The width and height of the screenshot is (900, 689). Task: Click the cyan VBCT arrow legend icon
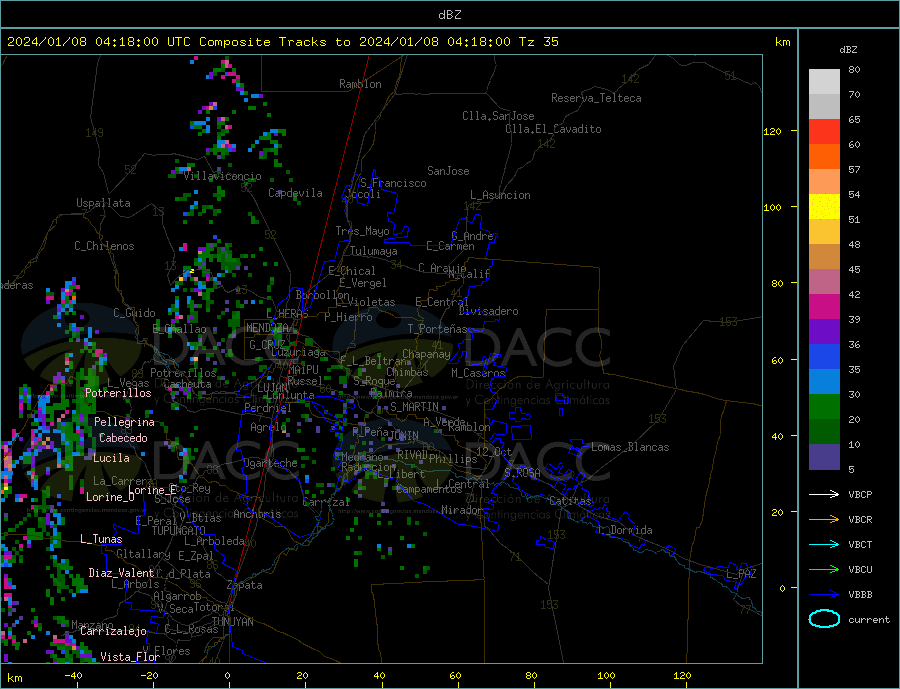tap(824, 544)
